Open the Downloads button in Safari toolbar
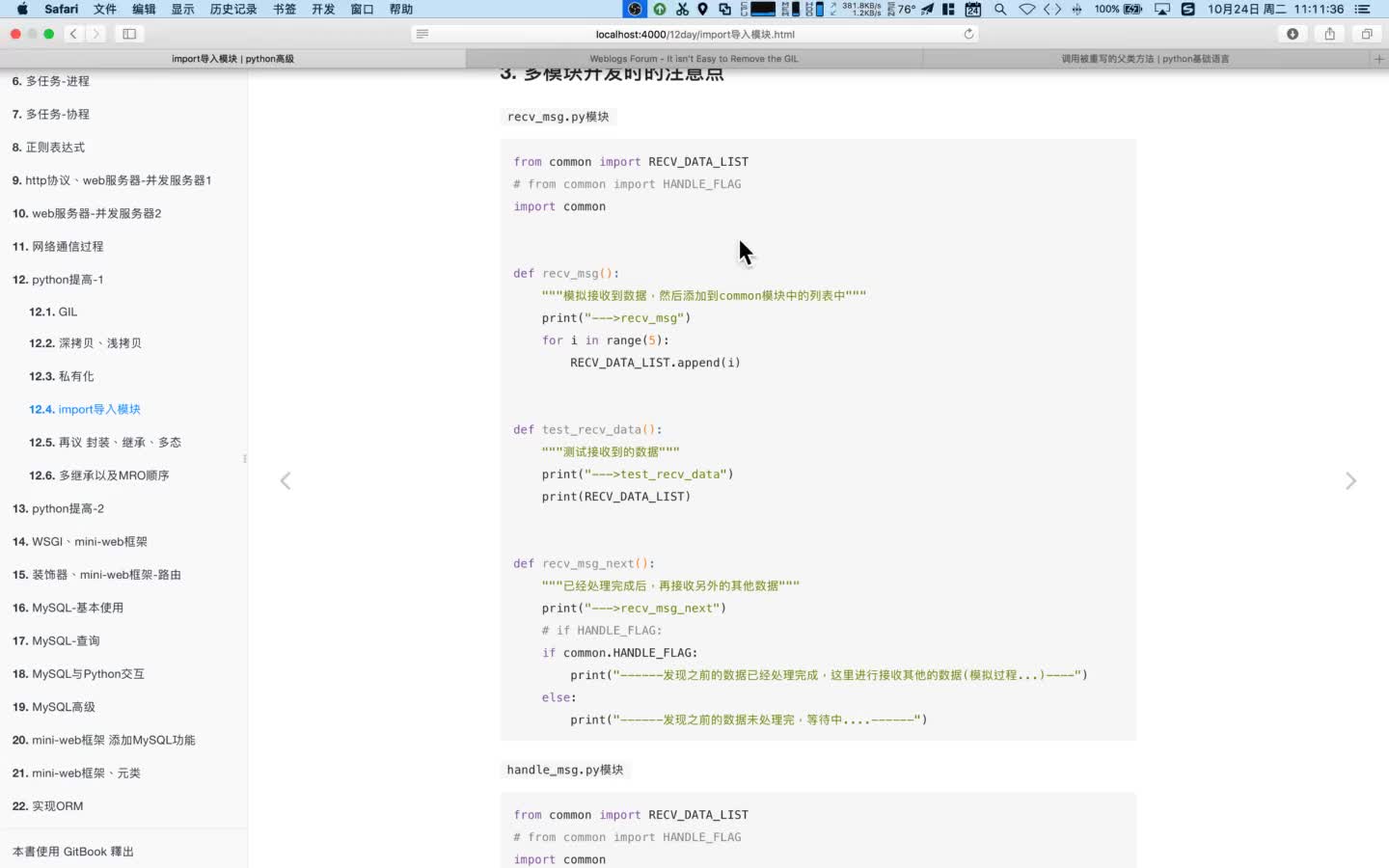 pyautogui.click(x=1293, y=34)
